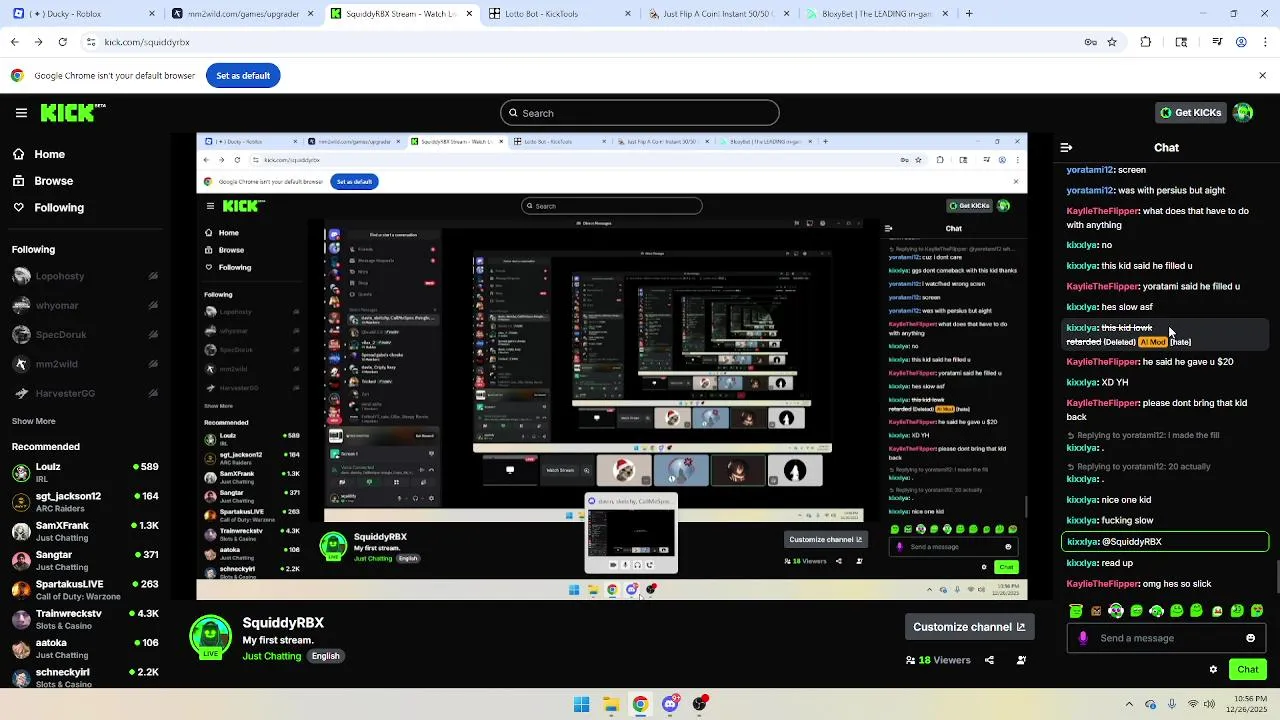Open Windows Start menu
The image size is (1280, 720).
pyautogui.click(x=581, y=704)
